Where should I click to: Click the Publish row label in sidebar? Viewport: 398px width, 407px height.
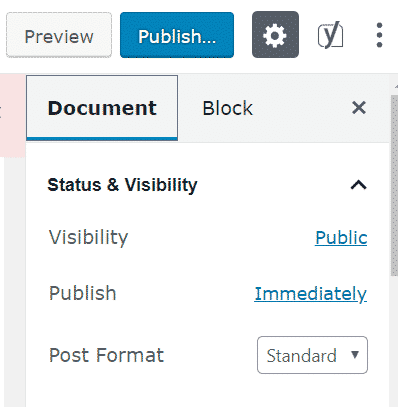(x=83, y=293)
